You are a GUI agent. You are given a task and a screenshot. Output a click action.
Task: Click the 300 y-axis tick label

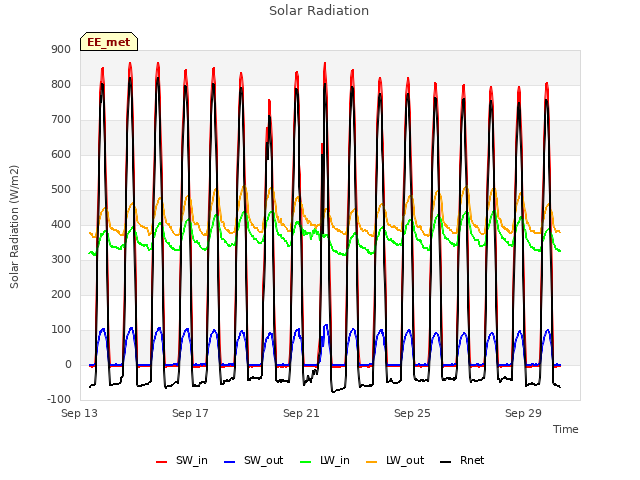[x=61, y=260]
